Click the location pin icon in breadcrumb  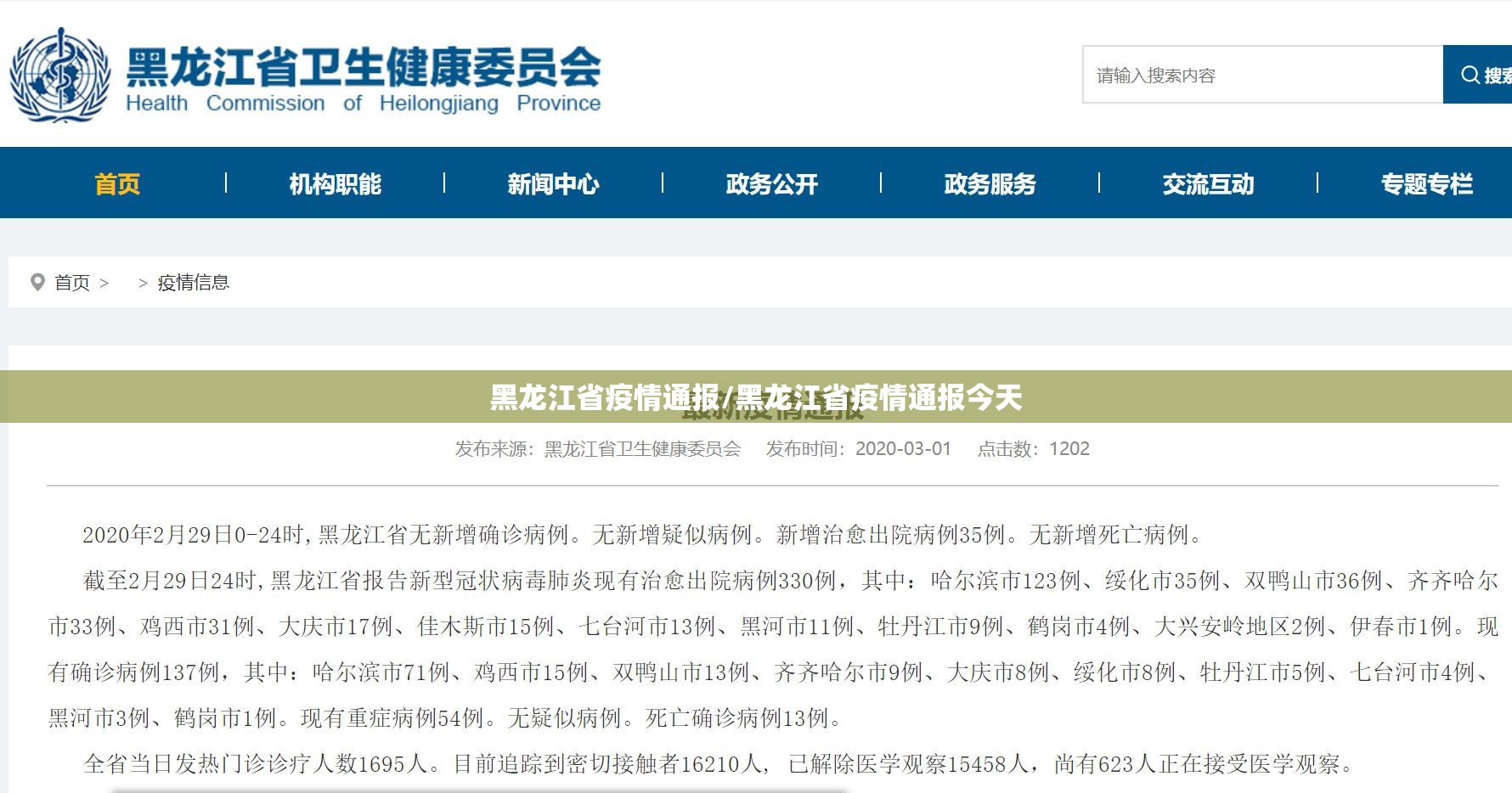click(37, 282)
